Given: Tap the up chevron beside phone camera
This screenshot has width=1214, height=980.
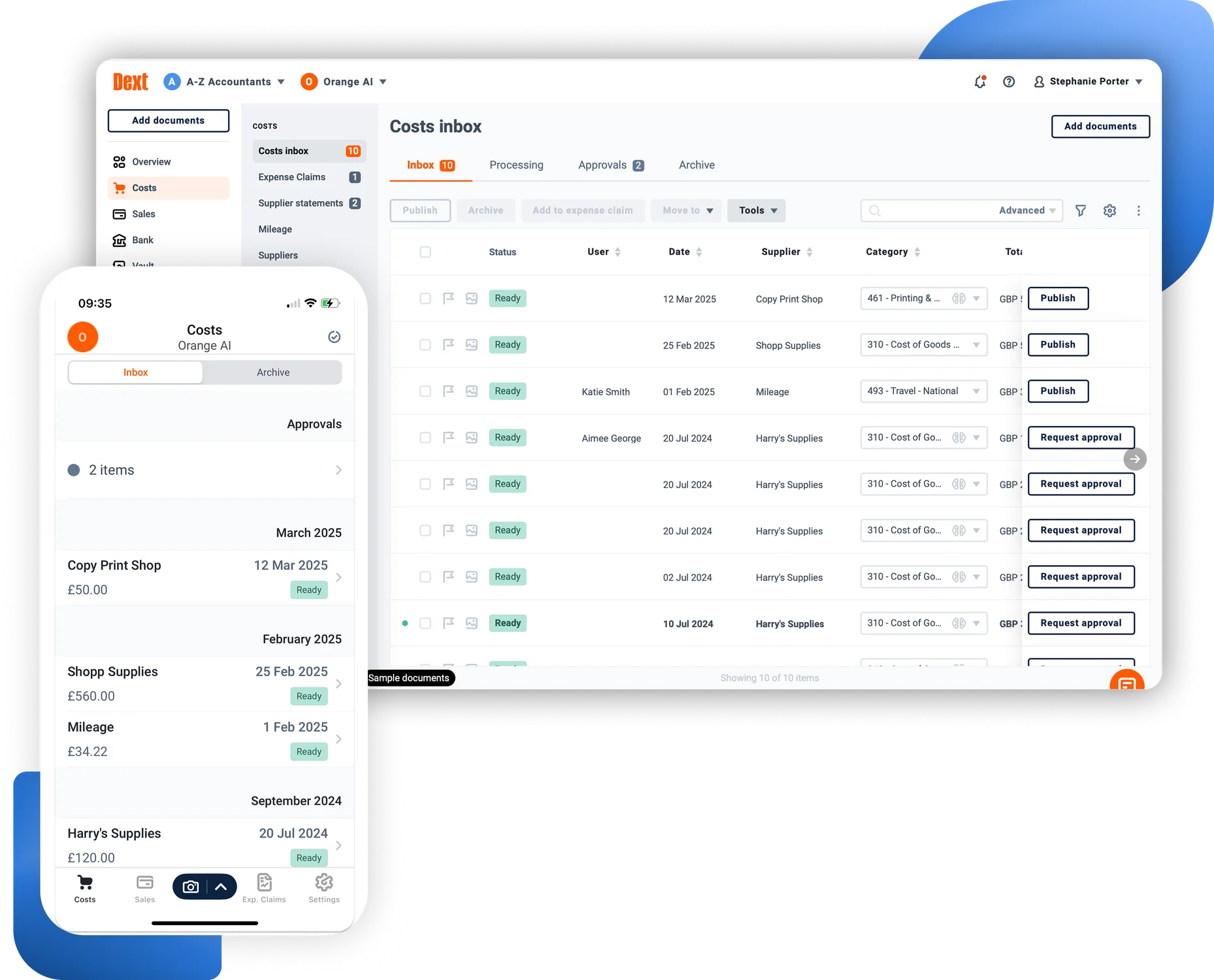Looking at the screenshot, I should point(221,887).
